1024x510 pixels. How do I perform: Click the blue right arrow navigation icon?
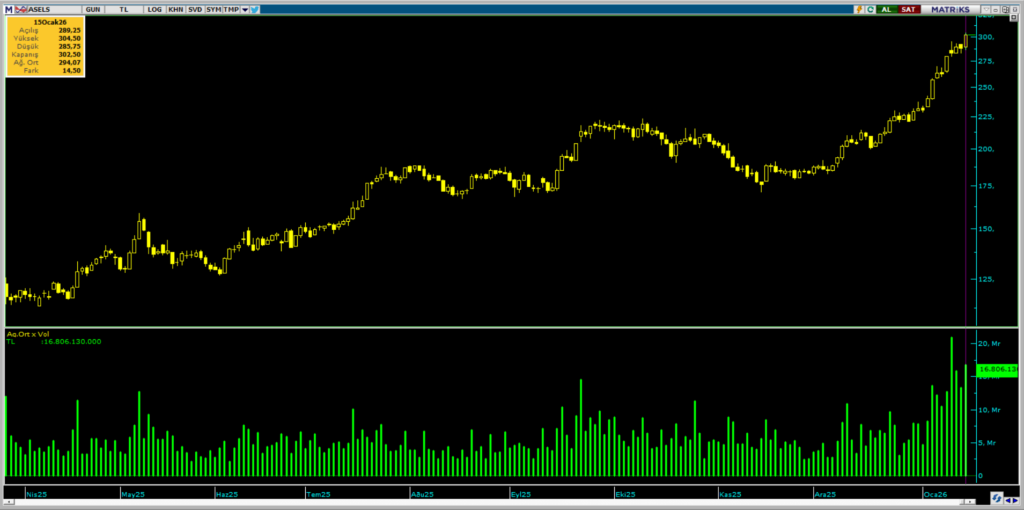pos(1016,500)
